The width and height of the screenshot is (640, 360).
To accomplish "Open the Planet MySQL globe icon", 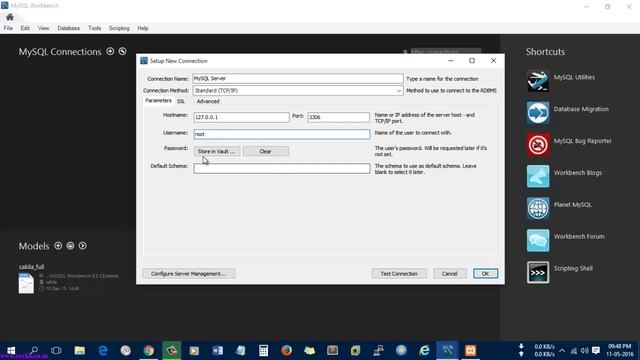I will click(x=538, y=208).
